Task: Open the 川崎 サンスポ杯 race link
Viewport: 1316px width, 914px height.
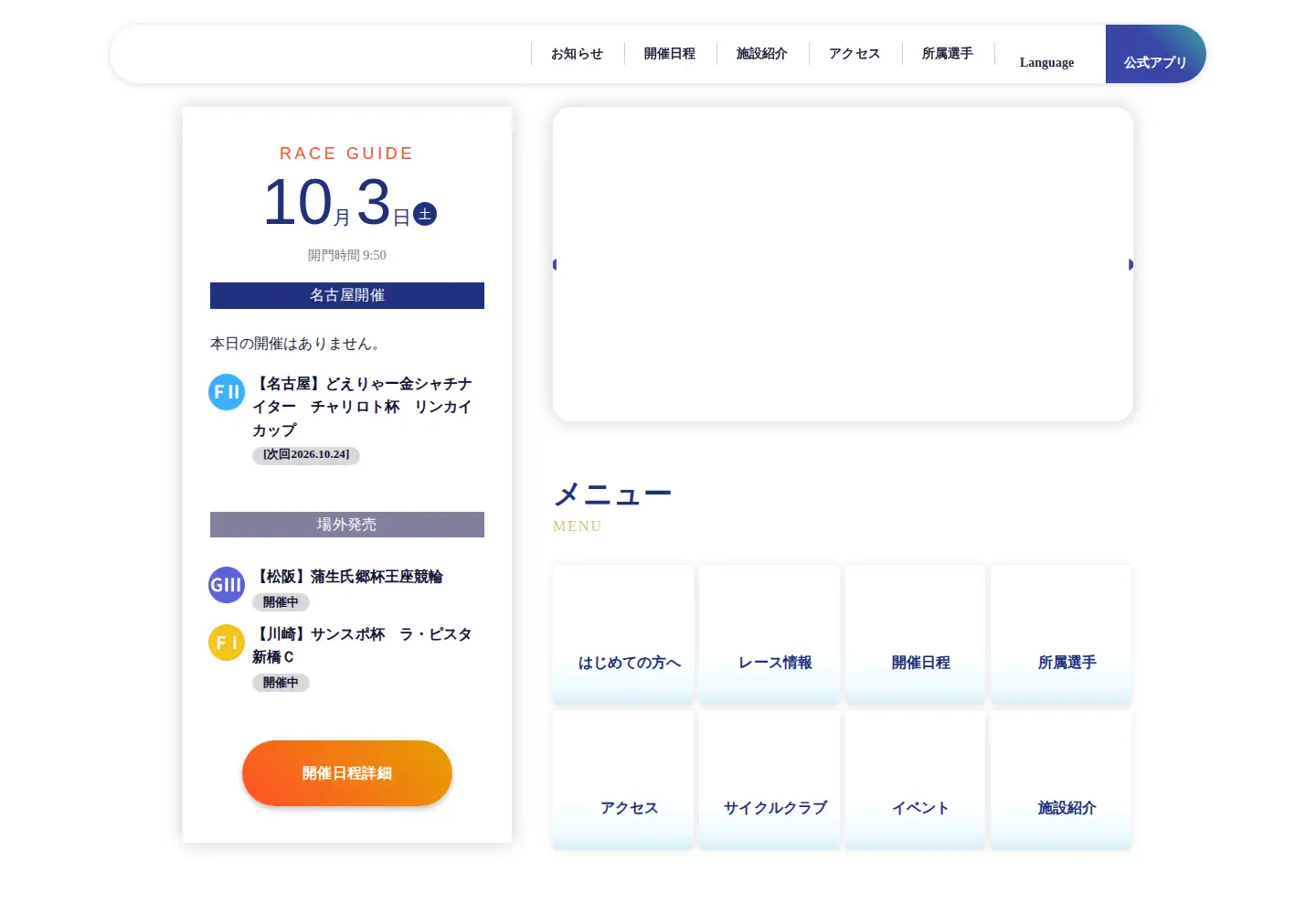Action: pyautogui.click(x=362, y=645)
